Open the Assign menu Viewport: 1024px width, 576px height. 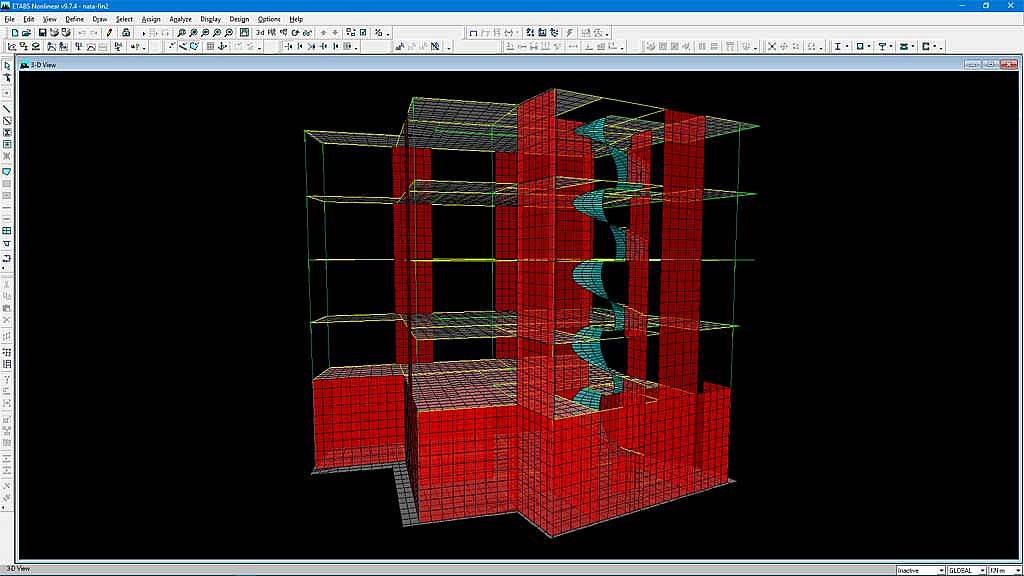click(150, 19)
